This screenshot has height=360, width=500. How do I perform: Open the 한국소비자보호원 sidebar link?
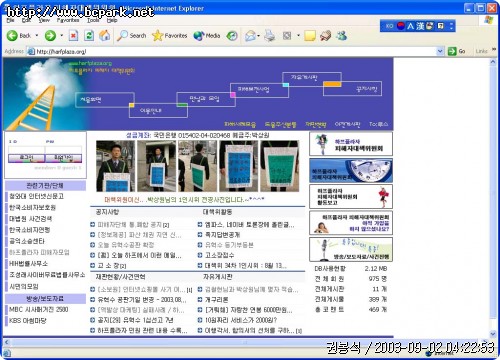click(x=32, y=207)
